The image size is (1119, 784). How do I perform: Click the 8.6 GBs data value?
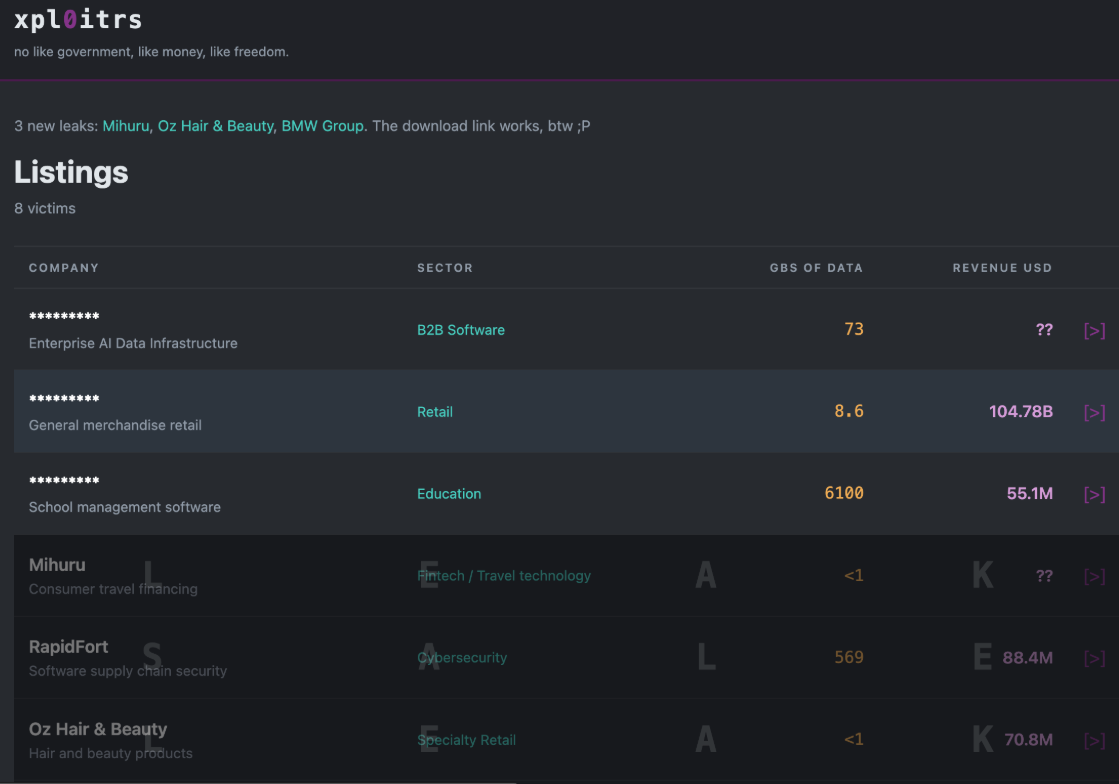(x=849, y=412)
